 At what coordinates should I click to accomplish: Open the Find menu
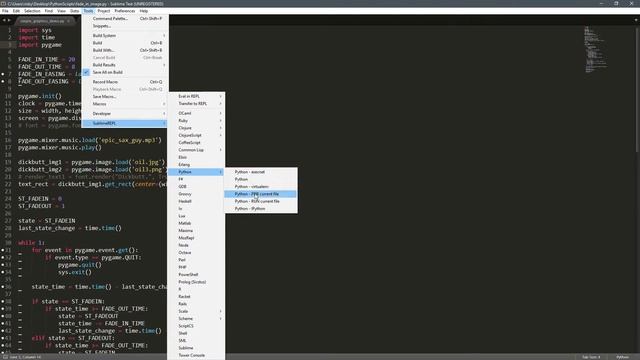coord(49,11)
